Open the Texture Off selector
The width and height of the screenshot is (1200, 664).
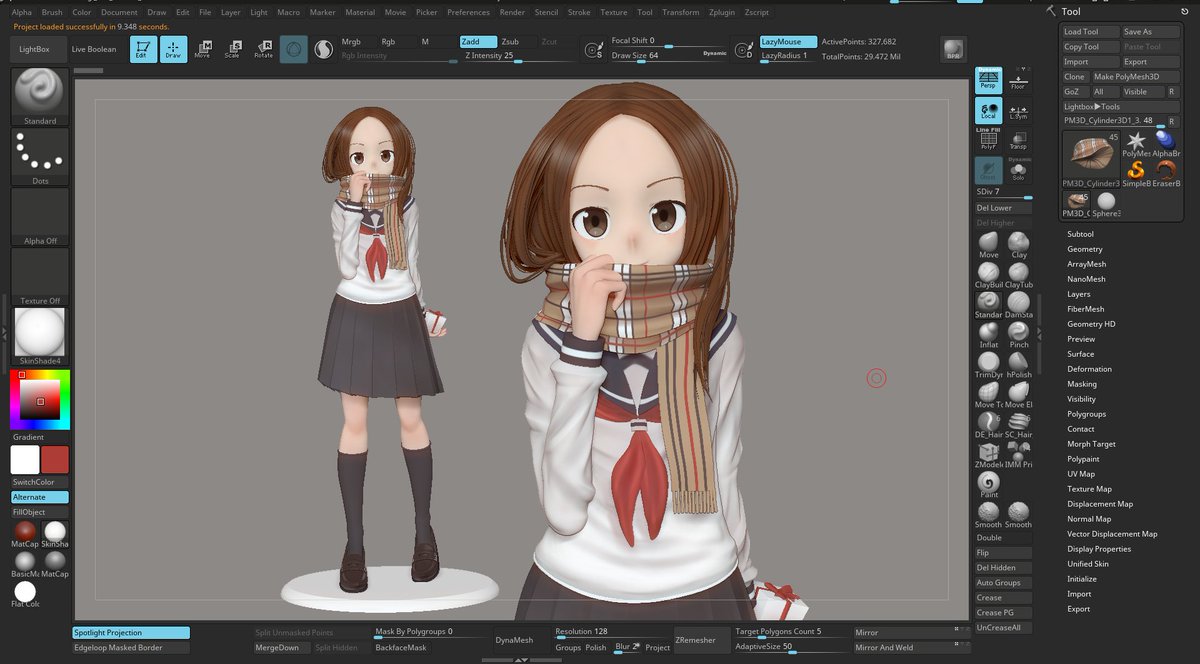(x=40, y=276)
